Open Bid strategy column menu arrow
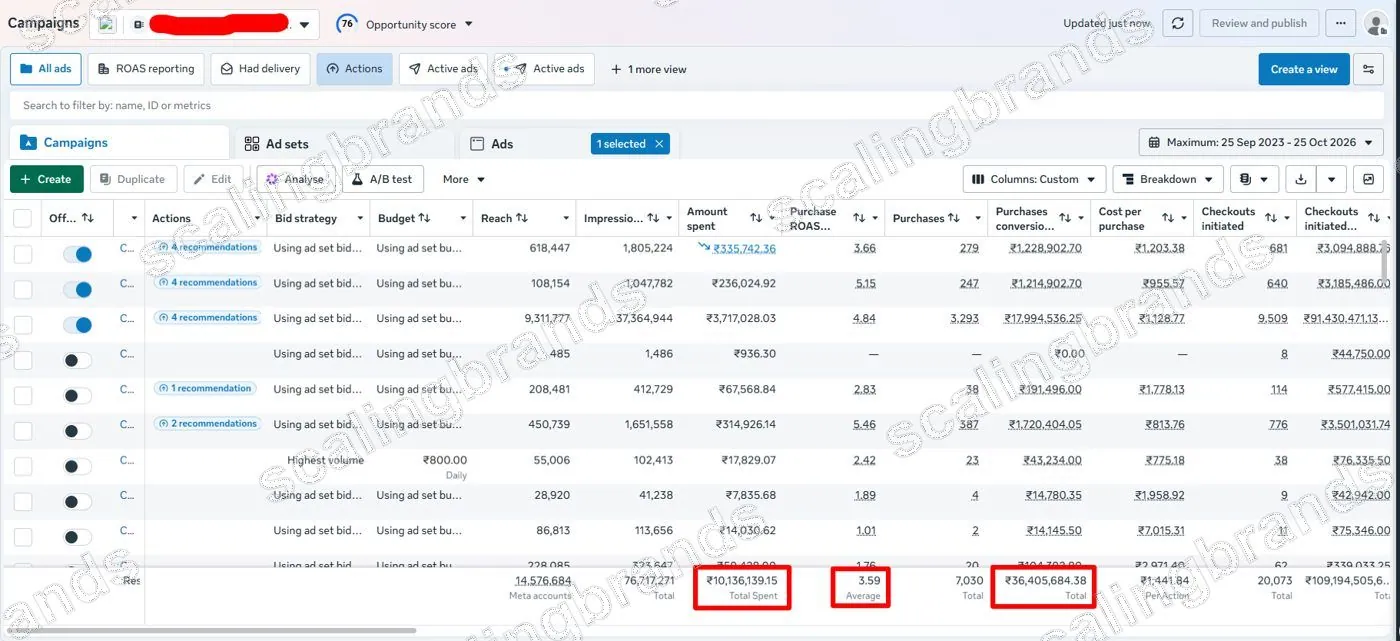Screen dimensions: 1400x641 click(x=359, y=218)
